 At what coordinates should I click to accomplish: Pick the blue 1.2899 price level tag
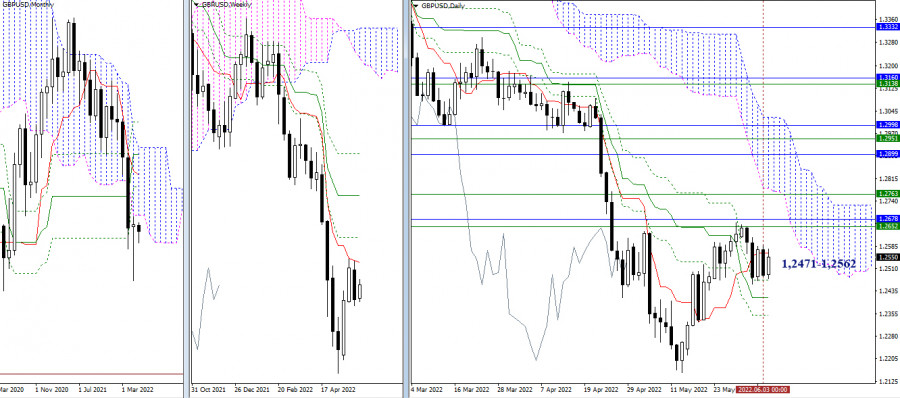click(x=887, y=154)
